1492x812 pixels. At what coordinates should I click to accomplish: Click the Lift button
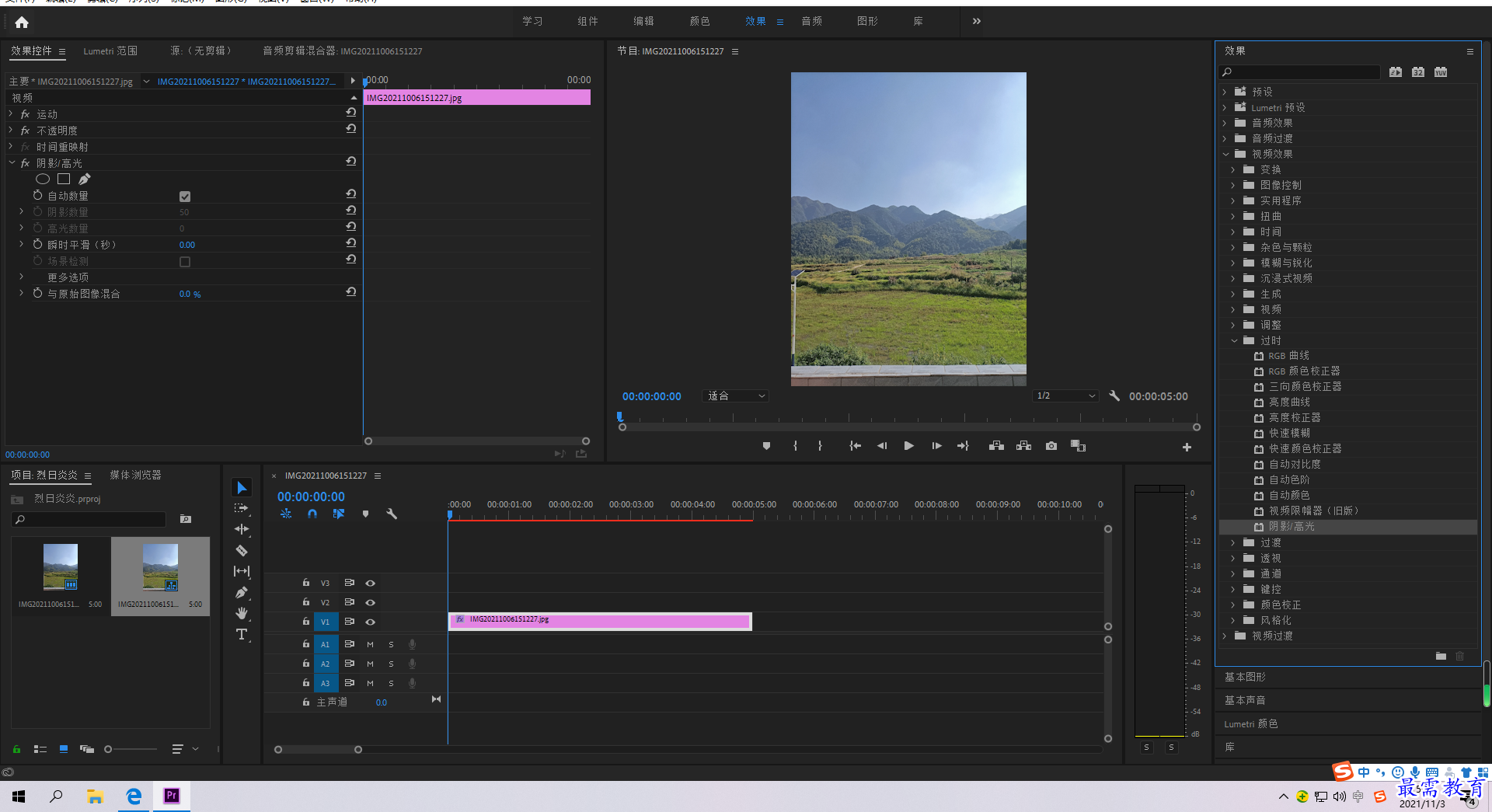tap(996, 446)
